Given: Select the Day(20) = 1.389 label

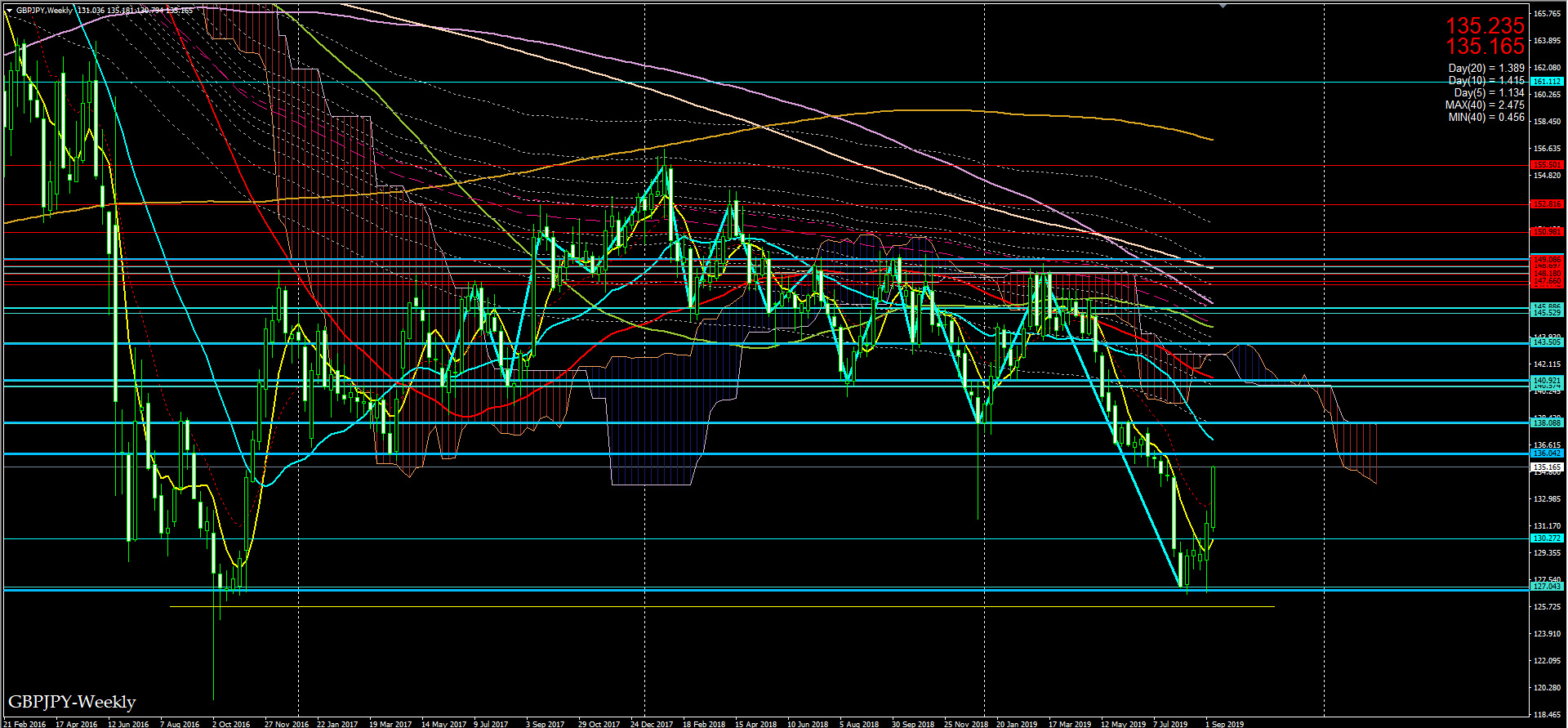Looking at the screenshot, I should pos(1486,69).
